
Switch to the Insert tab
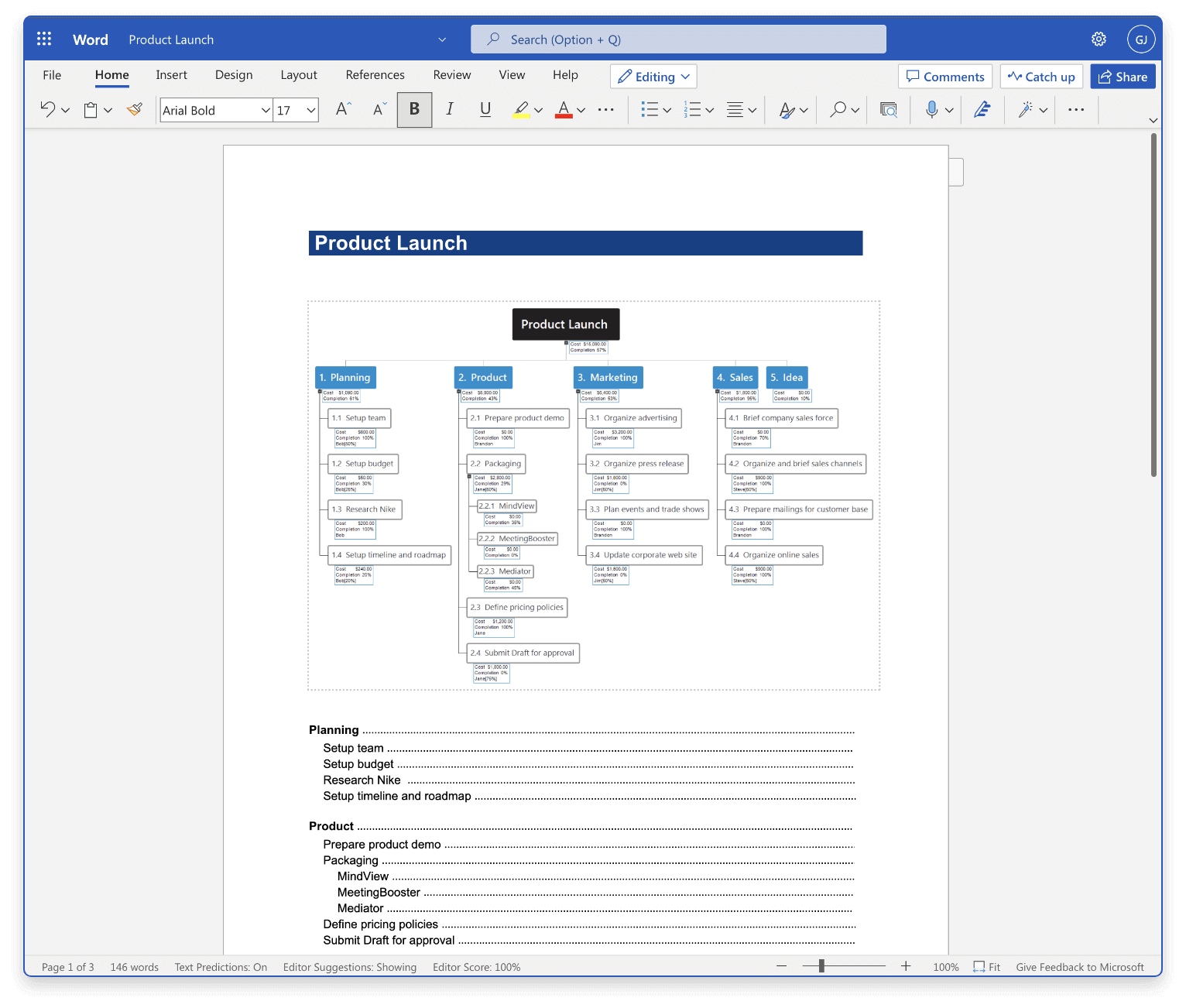[171, 75]
